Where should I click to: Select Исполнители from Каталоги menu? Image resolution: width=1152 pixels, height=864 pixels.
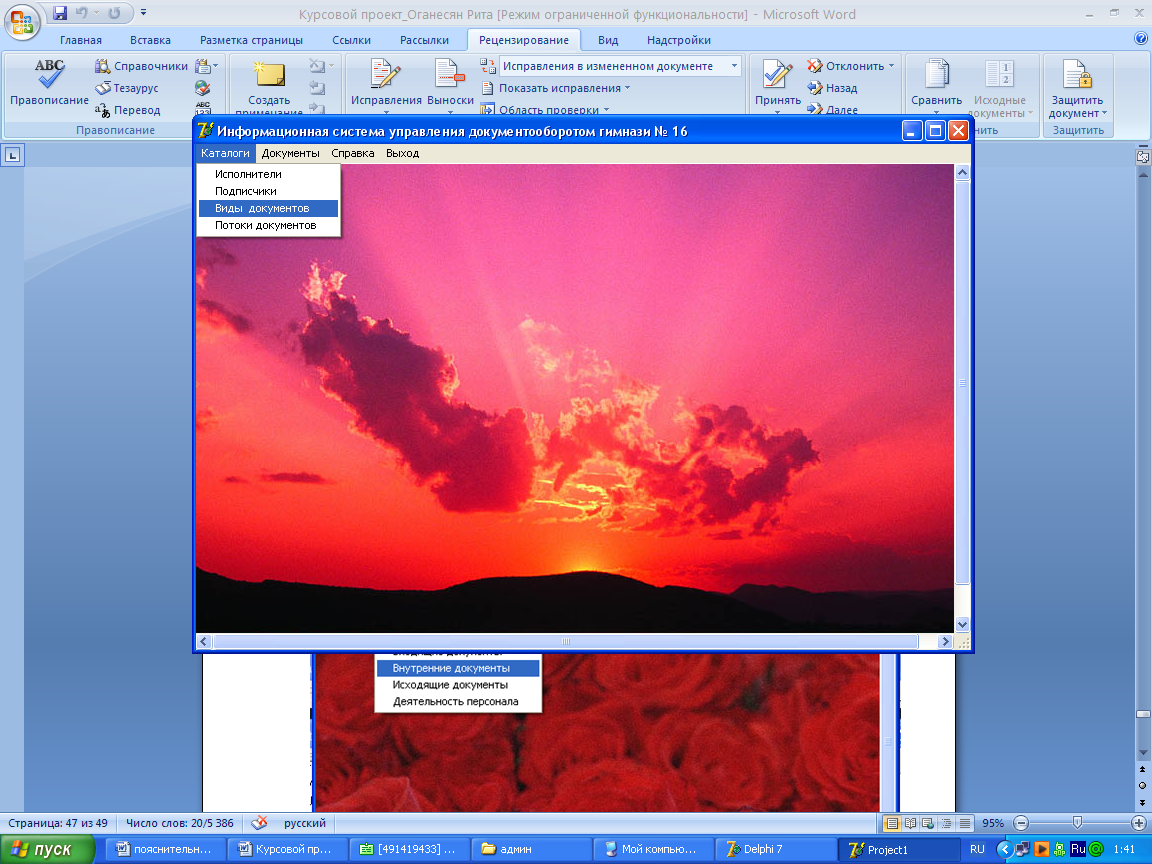coord(268,174)
